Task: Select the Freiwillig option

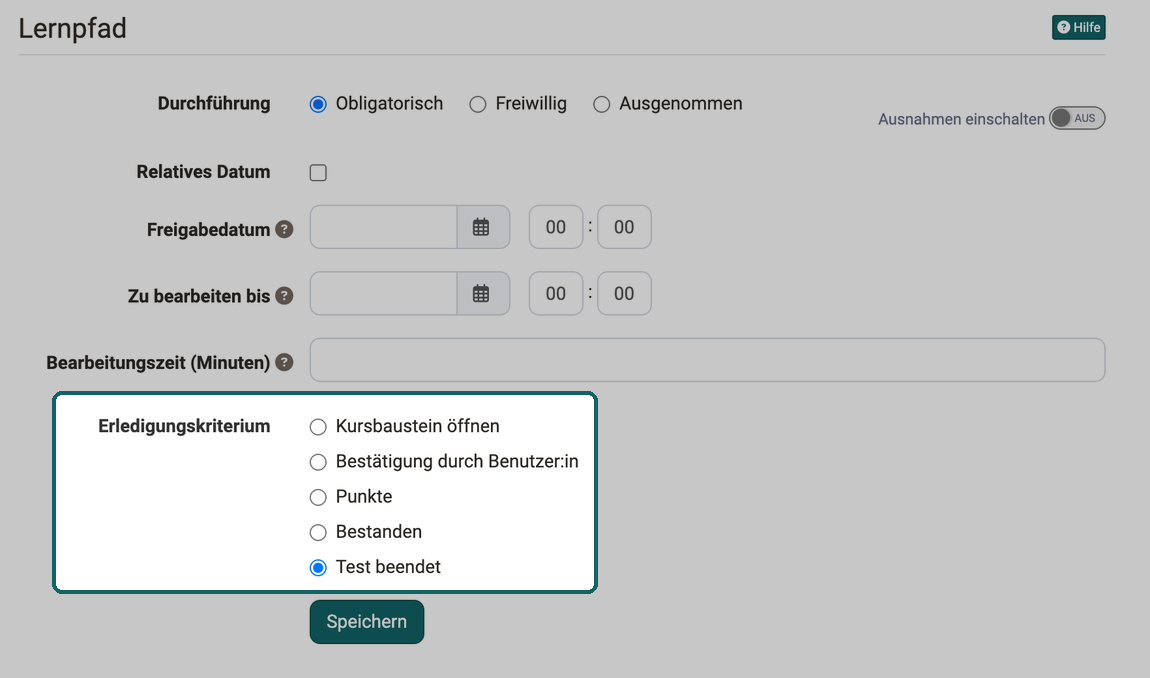Action: pos(477,104)
